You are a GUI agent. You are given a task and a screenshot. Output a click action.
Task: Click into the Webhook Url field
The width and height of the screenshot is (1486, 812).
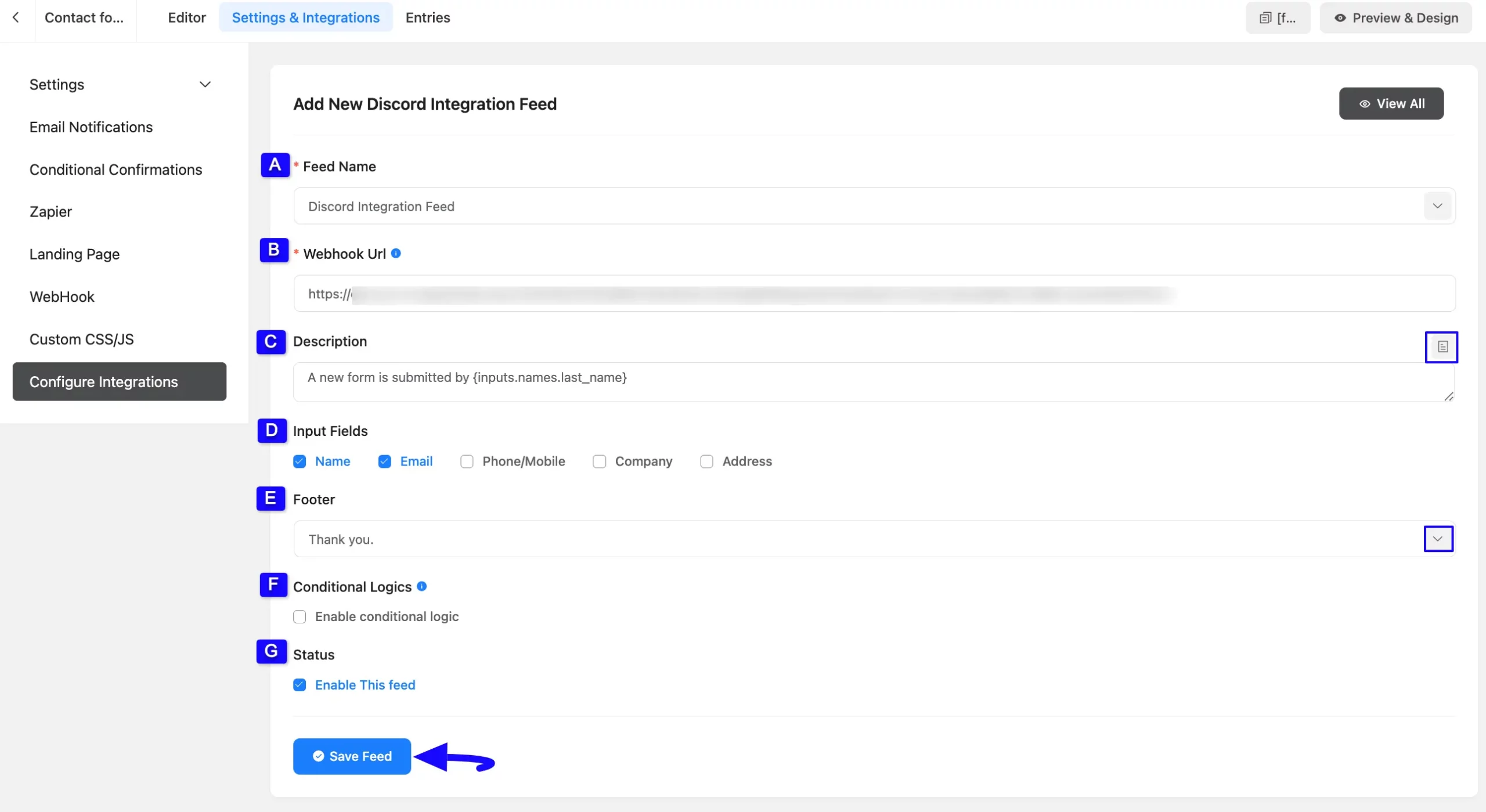click(x=875, y=293)
